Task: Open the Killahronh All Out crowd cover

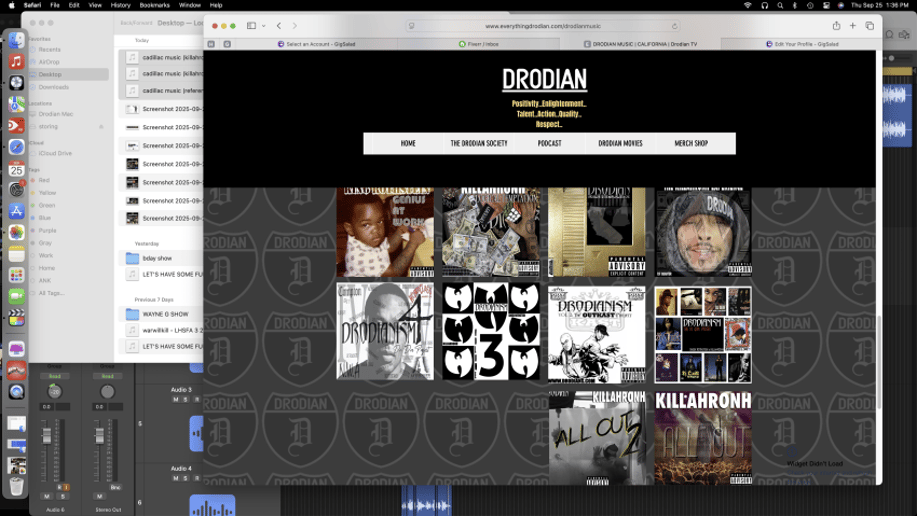Action: [703, 438]
